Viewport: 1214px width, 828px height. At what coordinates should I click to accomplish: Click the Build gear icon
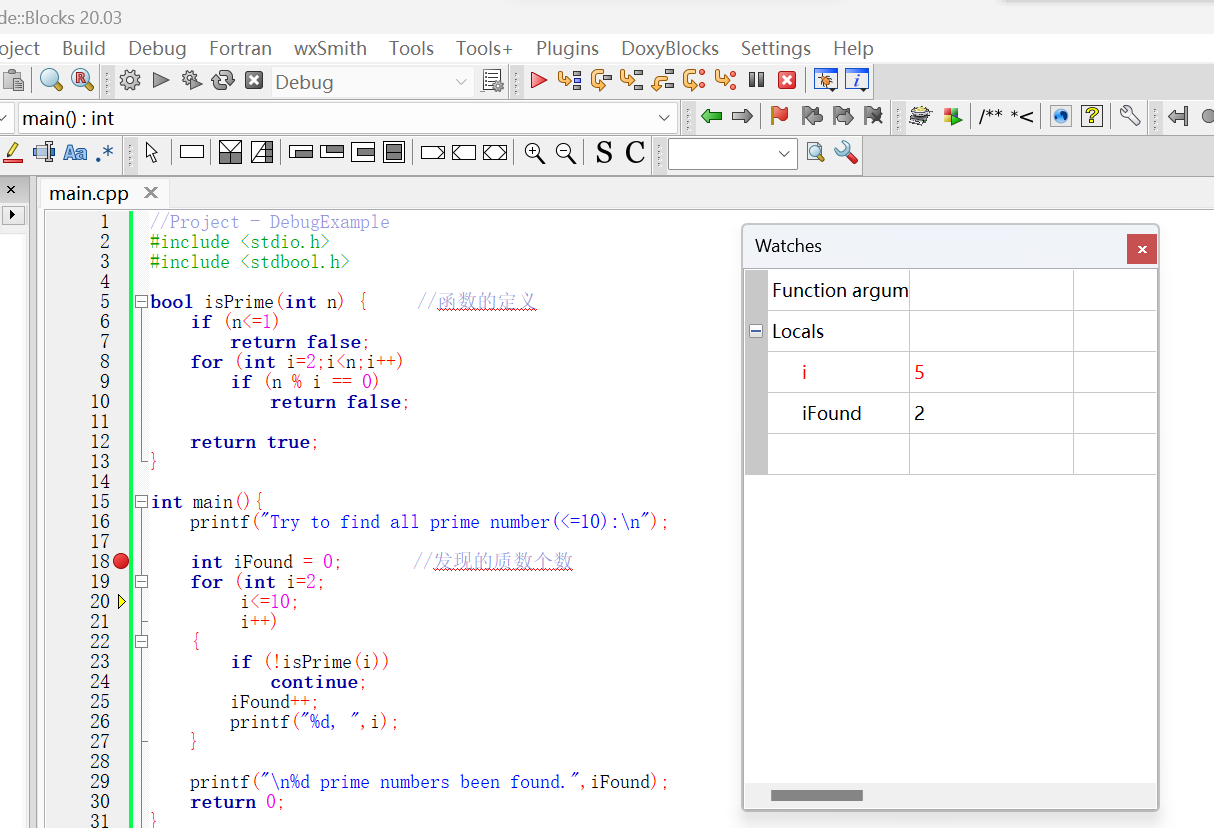coord(130,81)
